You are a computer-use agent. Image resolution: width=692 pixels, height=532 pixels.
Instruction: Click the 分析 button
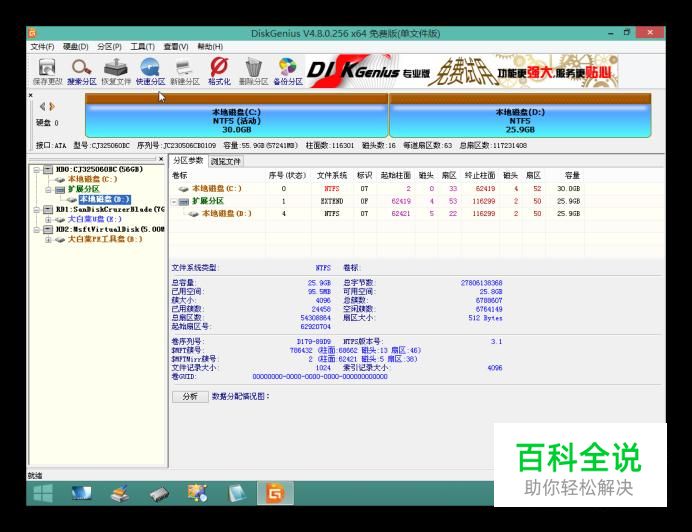(x=190, y=396)
